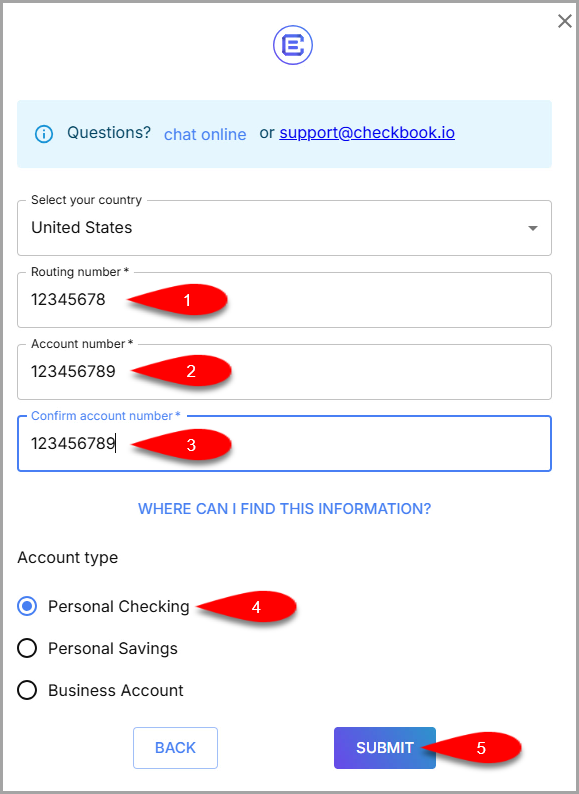
Task: Expand the Select your country dropdown arrow
Action: click(x=532, y=228)
